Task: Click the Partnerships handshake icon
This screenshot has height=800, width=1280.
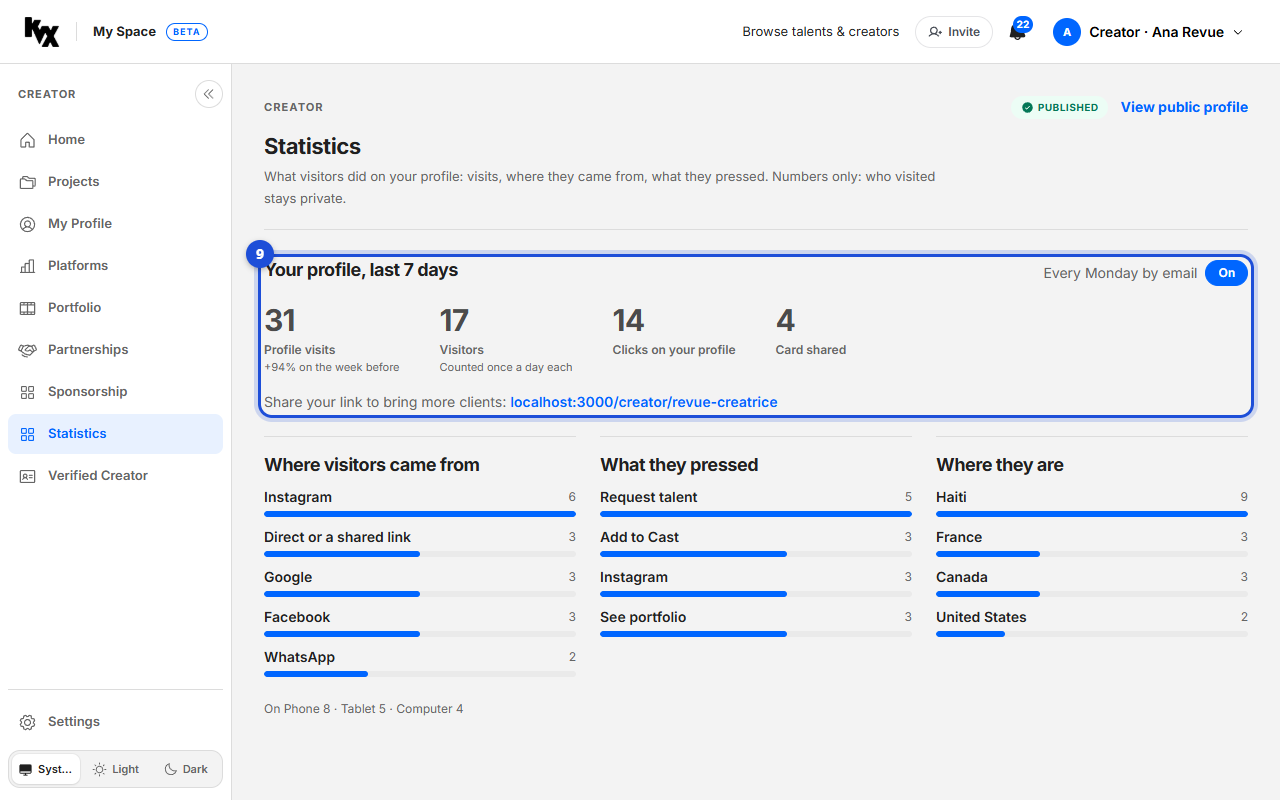Action: click(28, 350)
